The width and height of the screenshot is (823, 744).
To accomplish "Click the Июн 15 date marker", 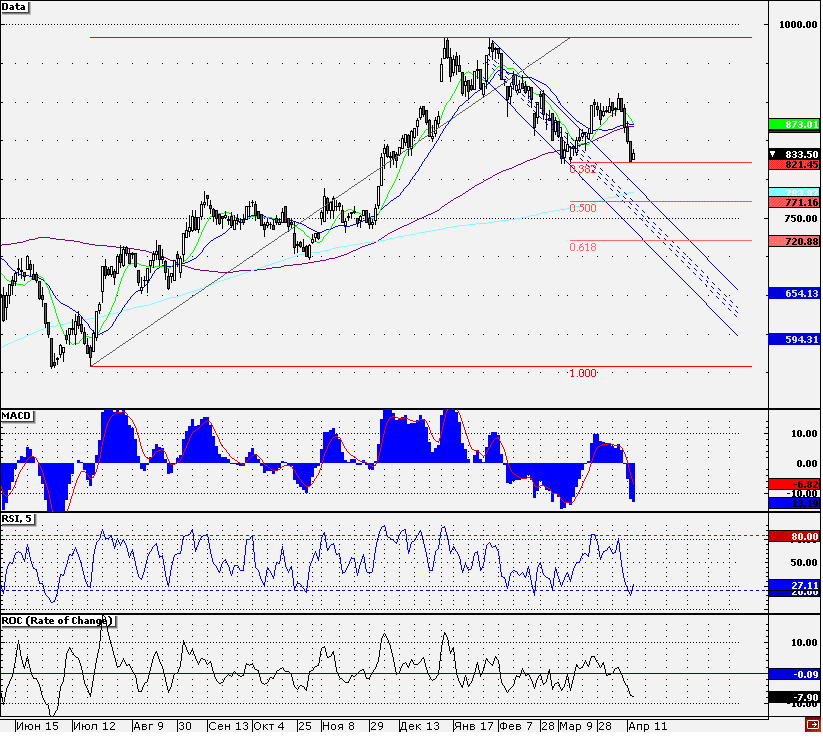I will pyautogui.click(x=37, y=726).
